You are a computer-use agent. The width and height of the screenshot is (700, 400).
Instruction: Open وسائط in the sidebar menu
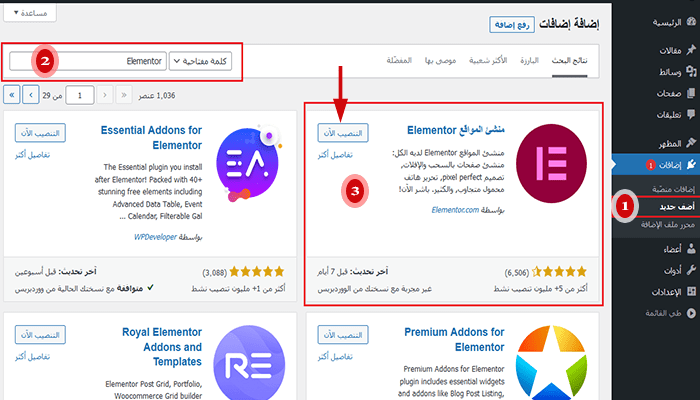pyautogui.click(x=671, y=72)
